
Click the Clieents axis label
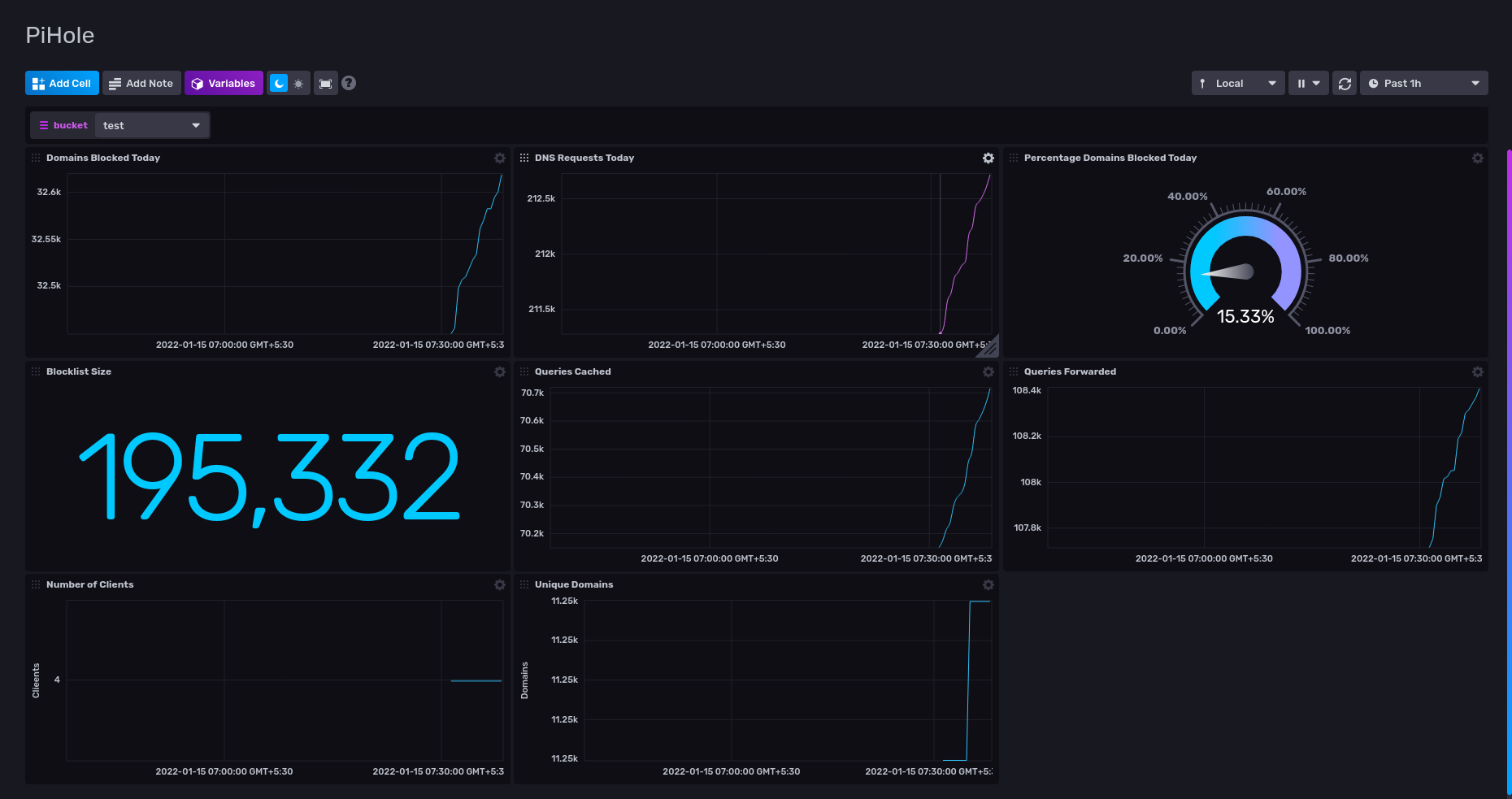pos(36,680)
